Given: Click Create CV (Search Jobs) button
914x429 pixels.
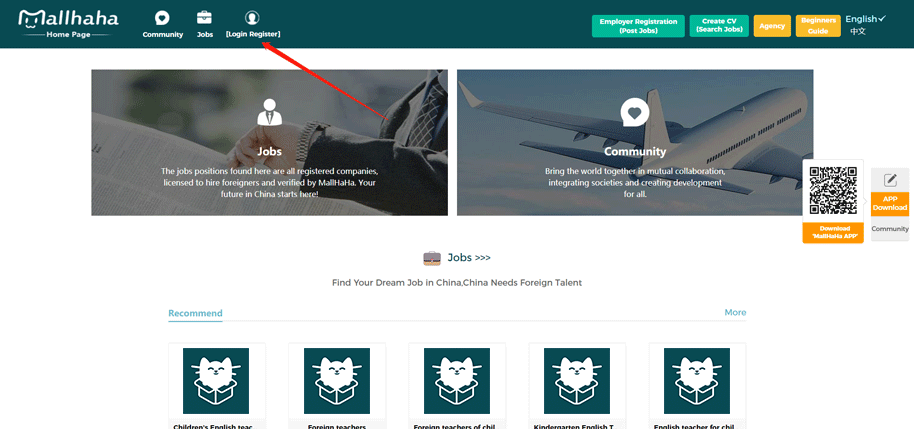Looking at the screenshot, I should tap(719, 26).
